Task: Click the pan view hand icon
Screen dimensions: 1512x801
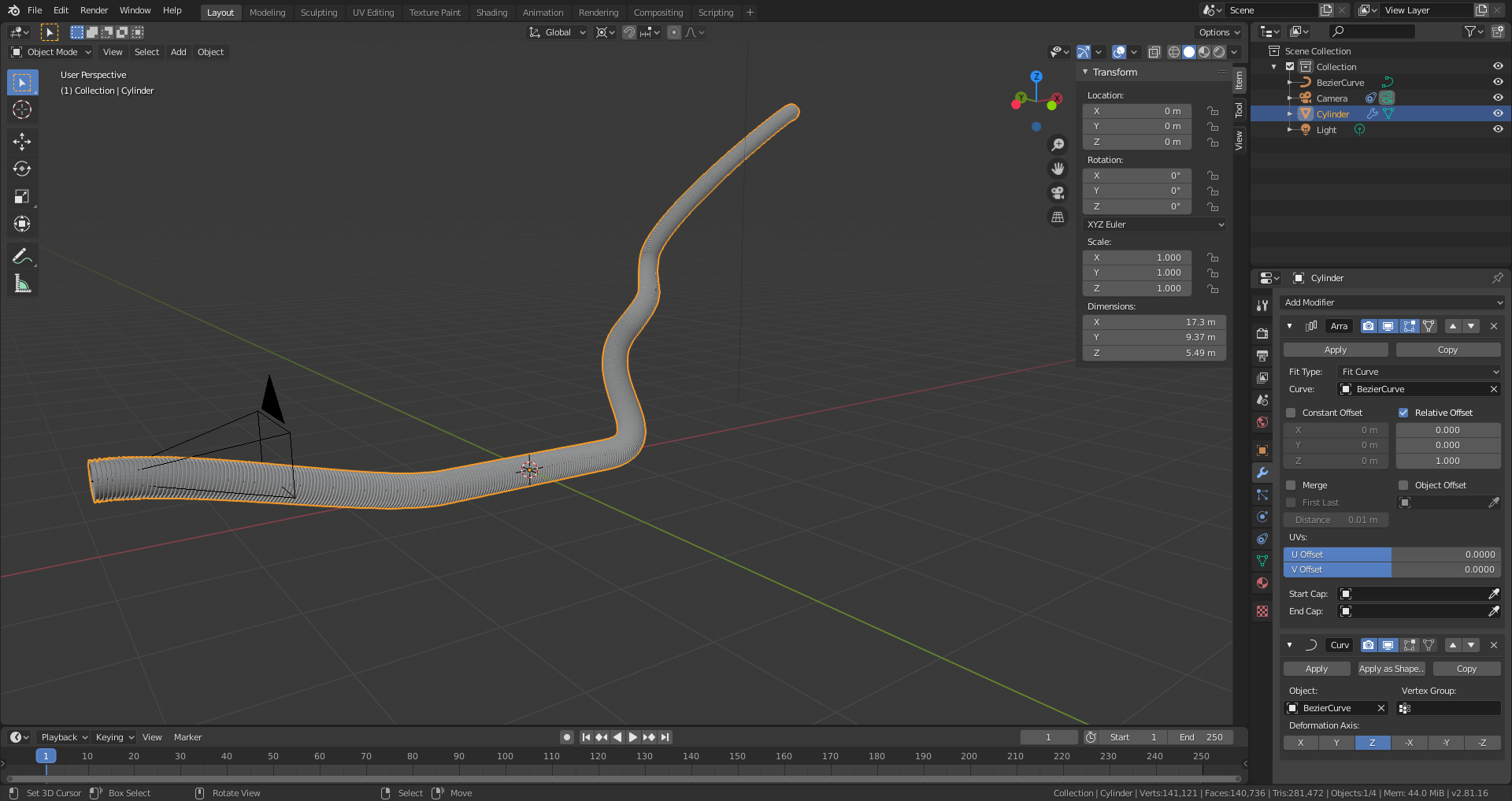Action: 1058,169
